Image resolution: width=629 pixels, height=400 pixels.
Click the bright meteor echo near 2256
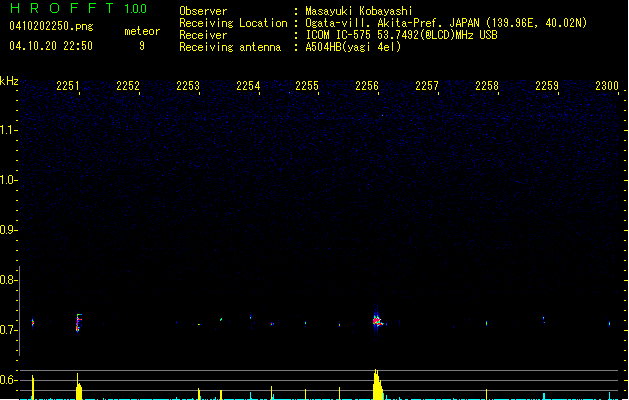pyautogui.click(x=377, y=321)
